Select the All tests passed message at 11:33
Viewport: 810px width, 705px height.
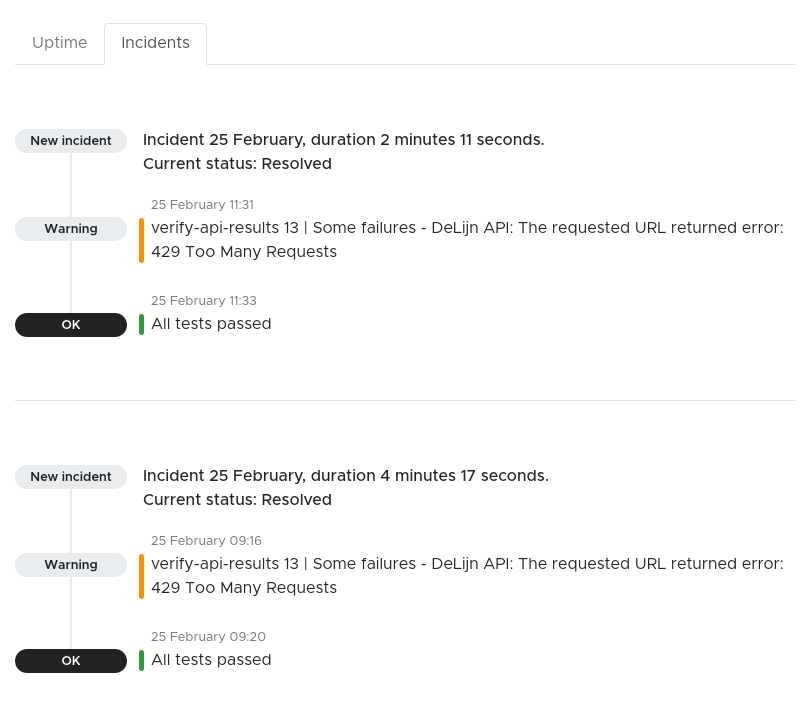211,324
